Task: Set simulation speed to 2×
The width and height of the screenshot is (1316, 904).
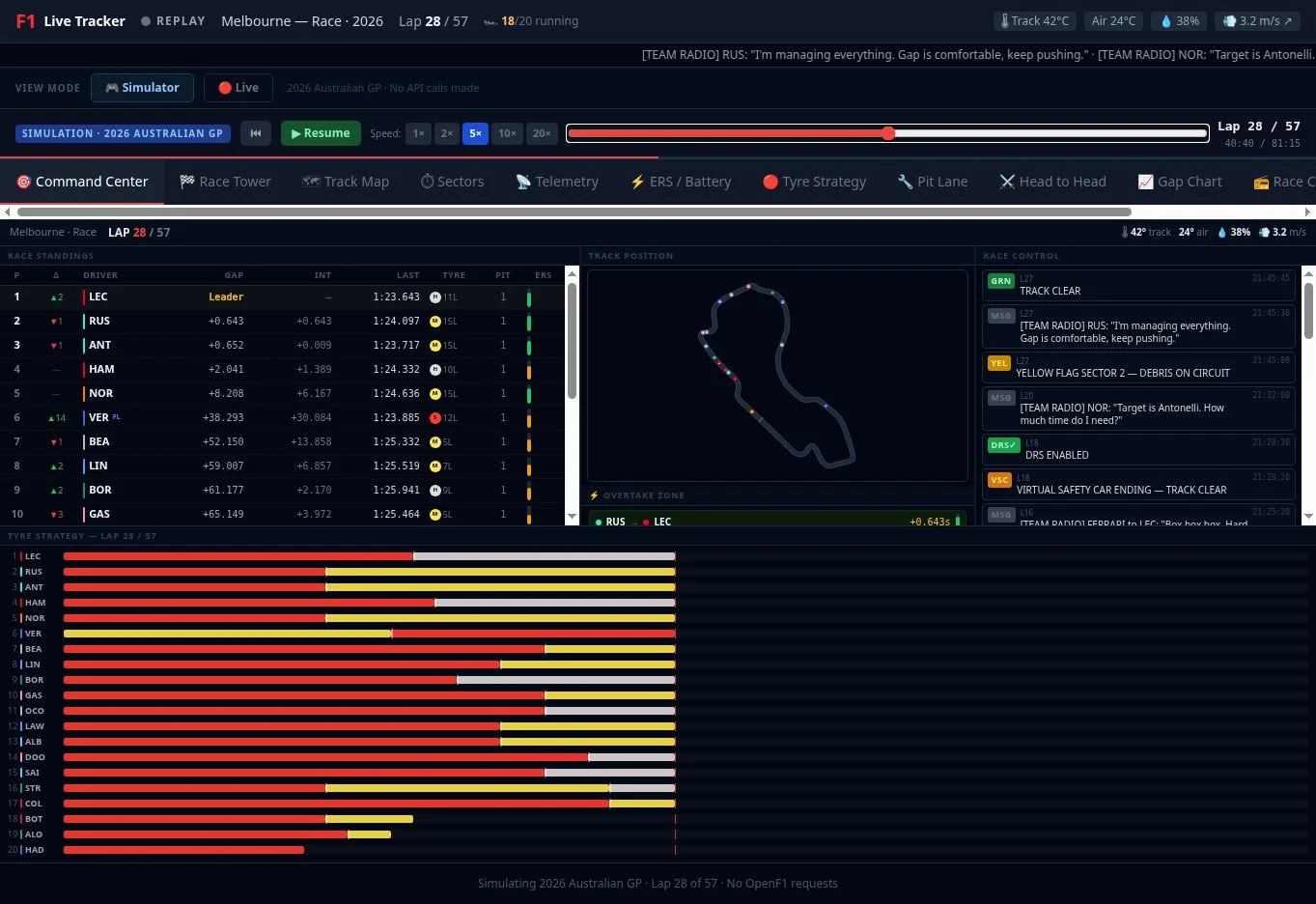Action: point(446,133)
